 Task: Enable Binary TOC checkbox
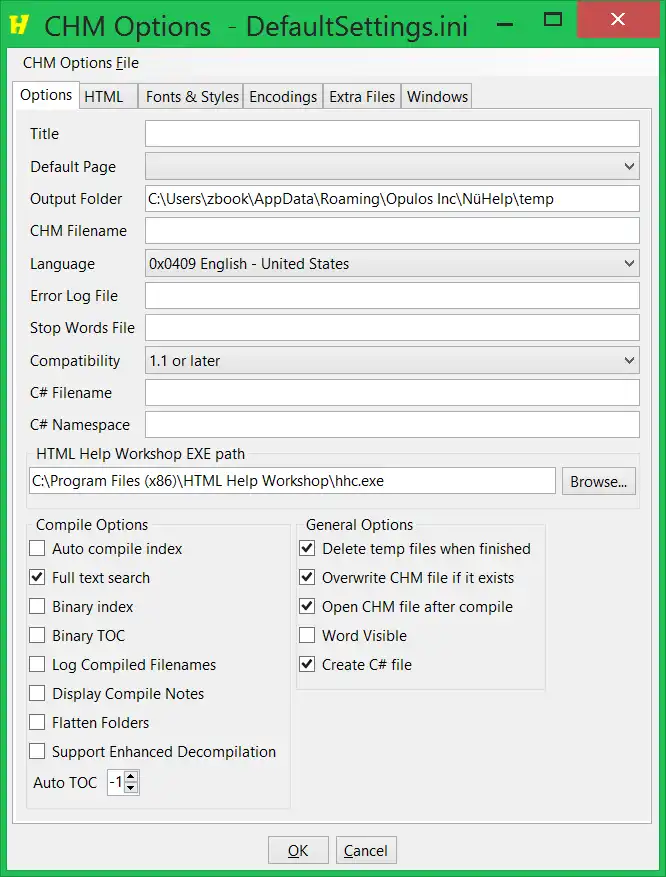point(37,635)
